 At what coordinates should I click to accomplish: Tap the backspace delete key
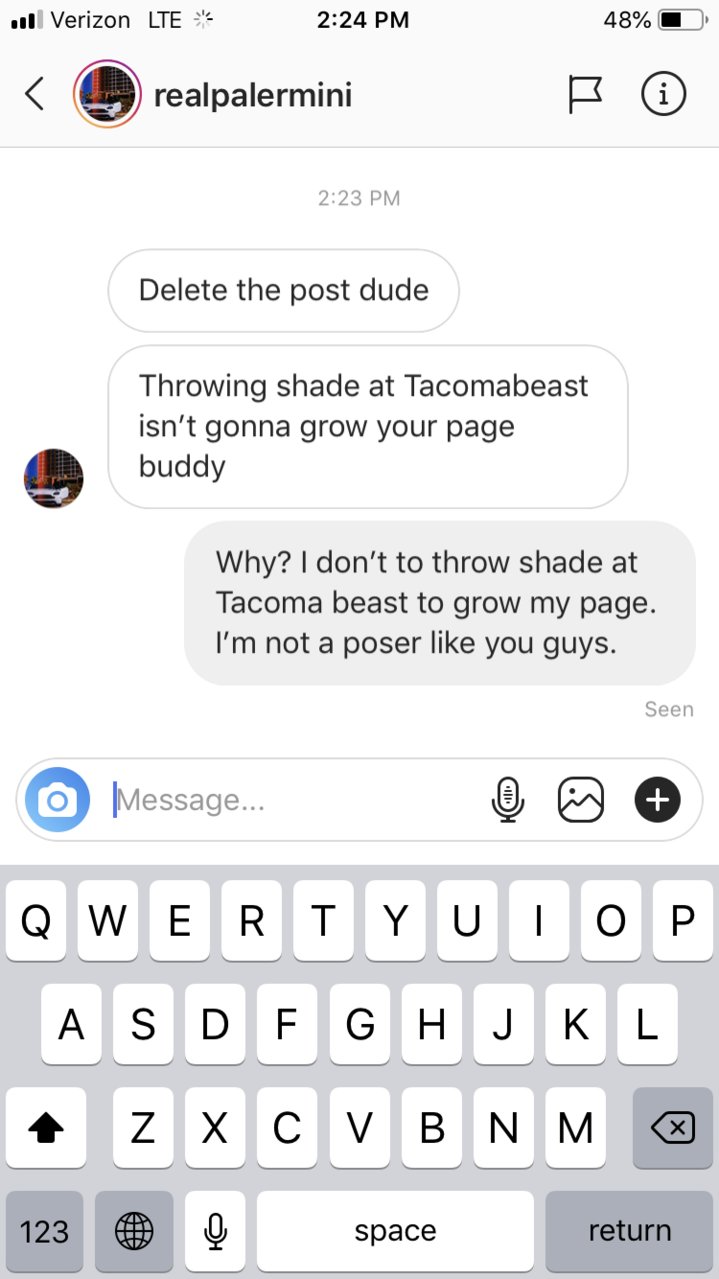673,1128
